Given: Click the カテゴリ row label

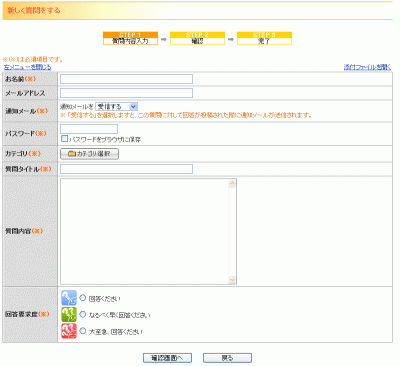Looking at the screenshot, I should coord(23,154).
